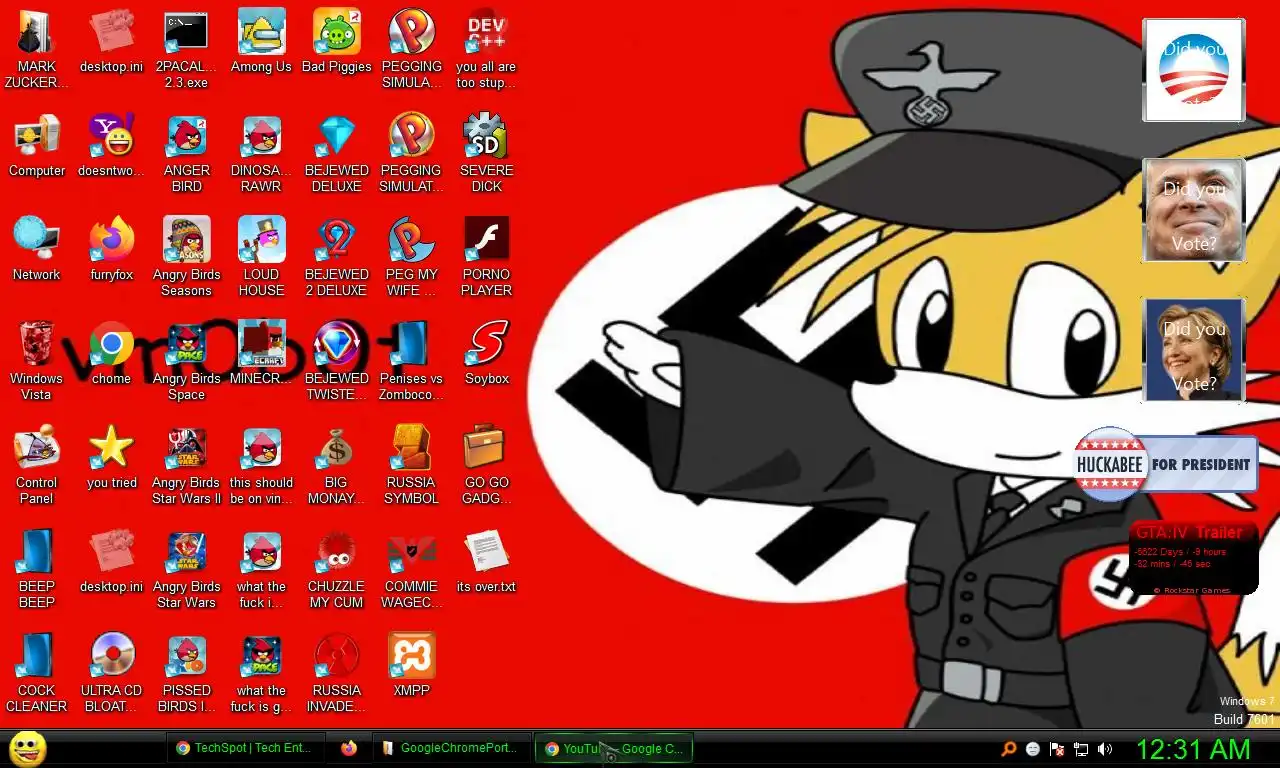Open the Angry Birds Seasons shortcut
The height and width of the screenshot is (768, 1280).
(x=187, y=258)
